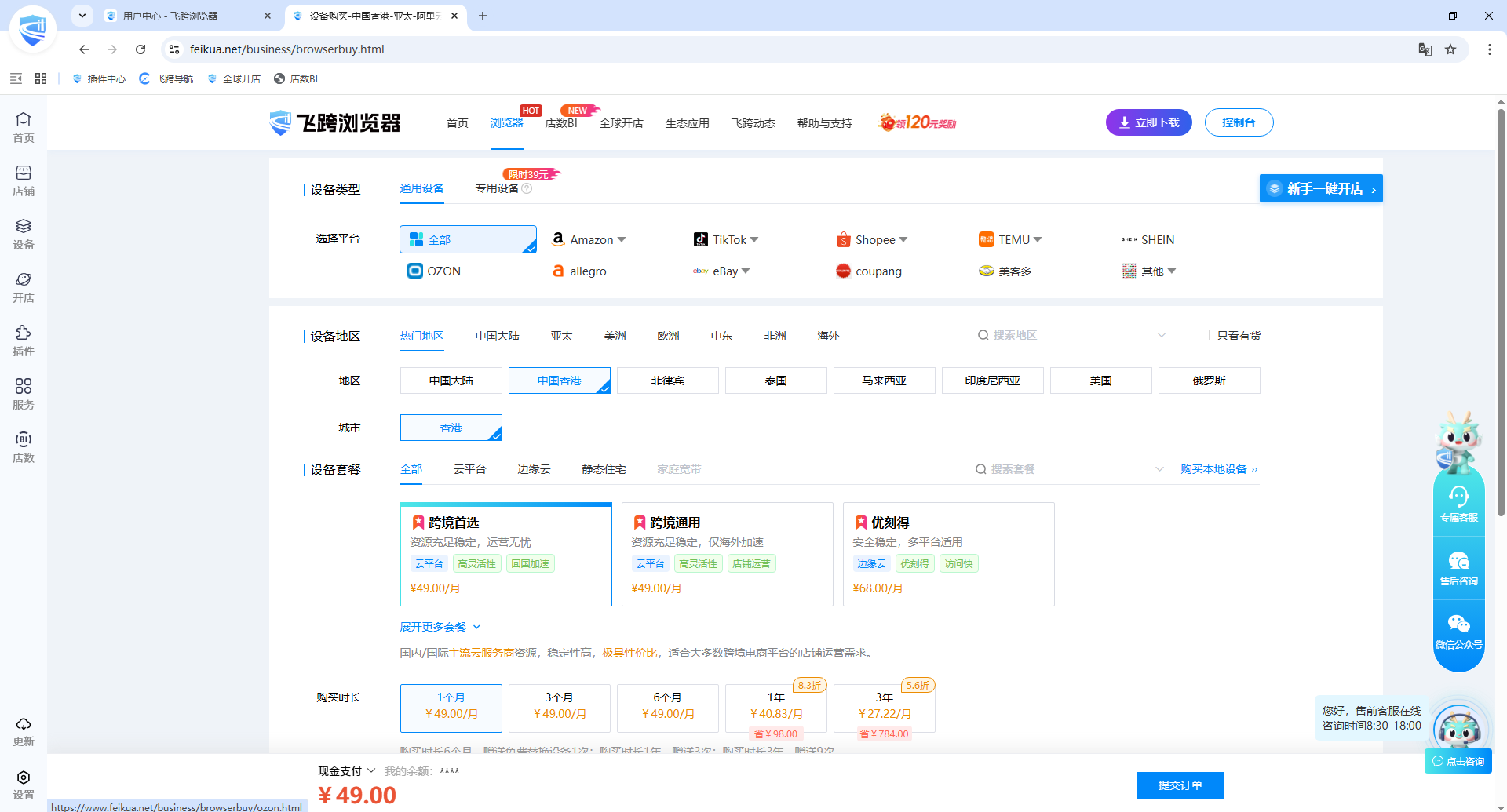Submit the order with 提交订单

[x=1180, y=785]
